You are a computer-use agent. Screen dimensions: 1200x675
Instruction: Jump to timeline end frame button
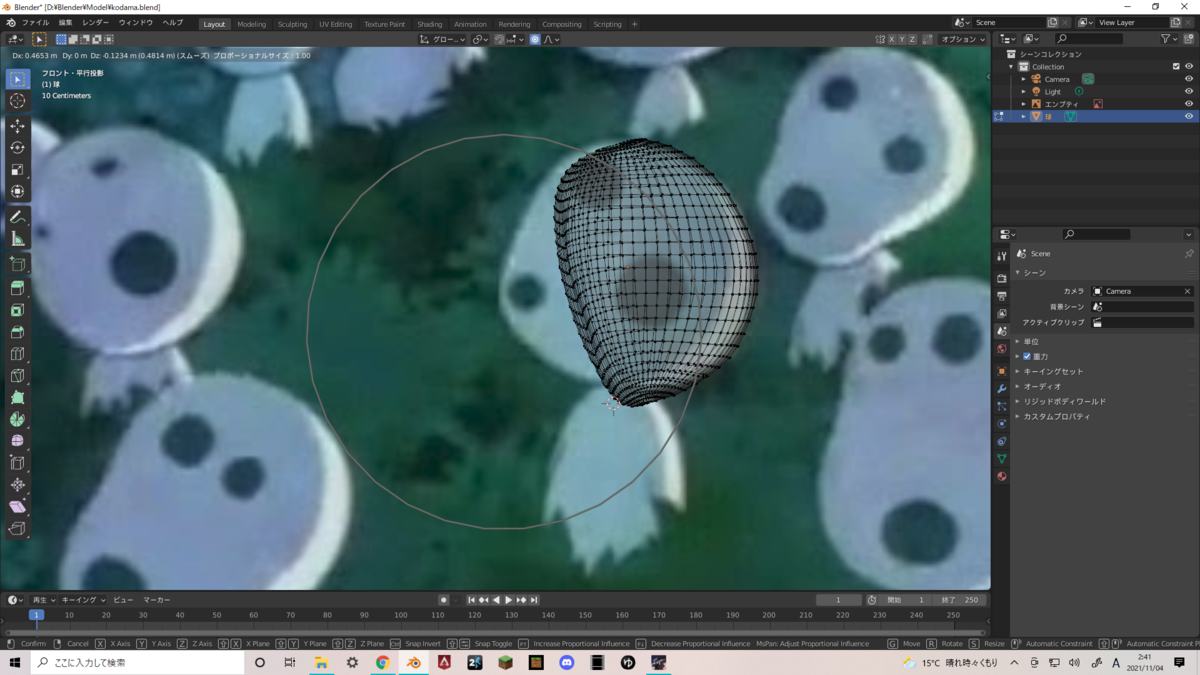(x=534, y=600)
